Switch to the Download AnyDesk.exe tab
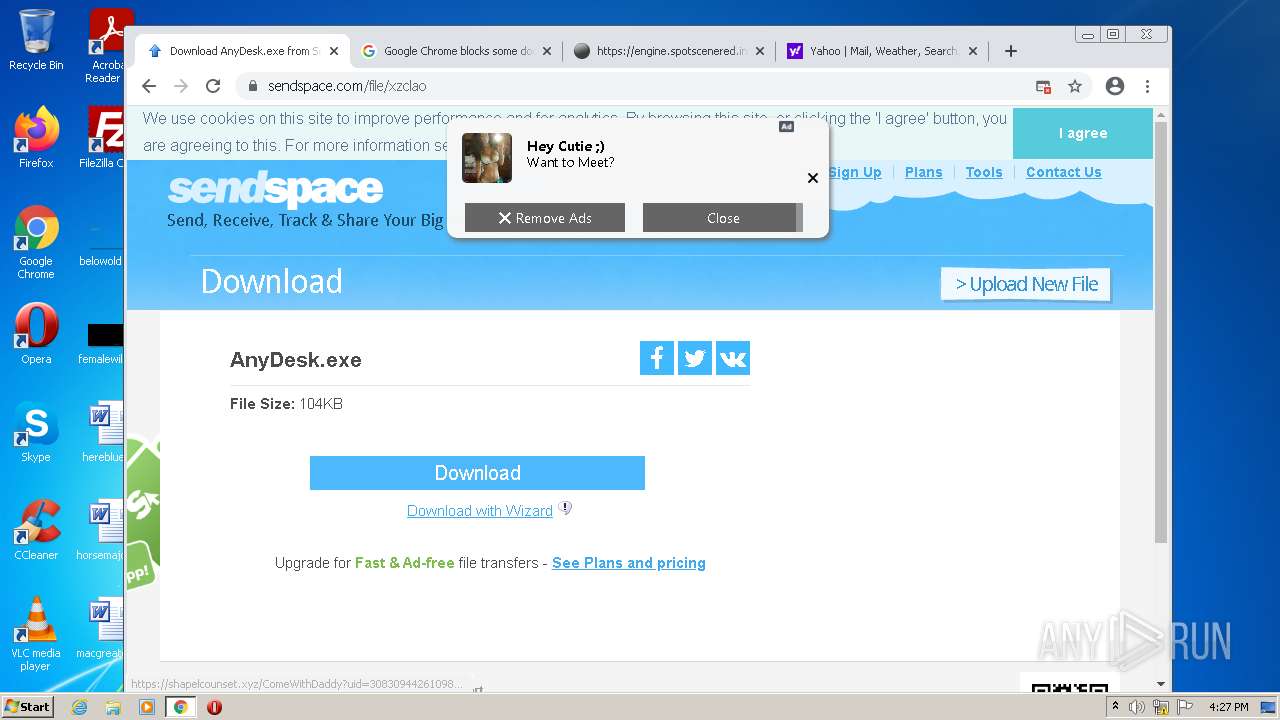Screen dimensions: 1280x720 pos(244,51)
